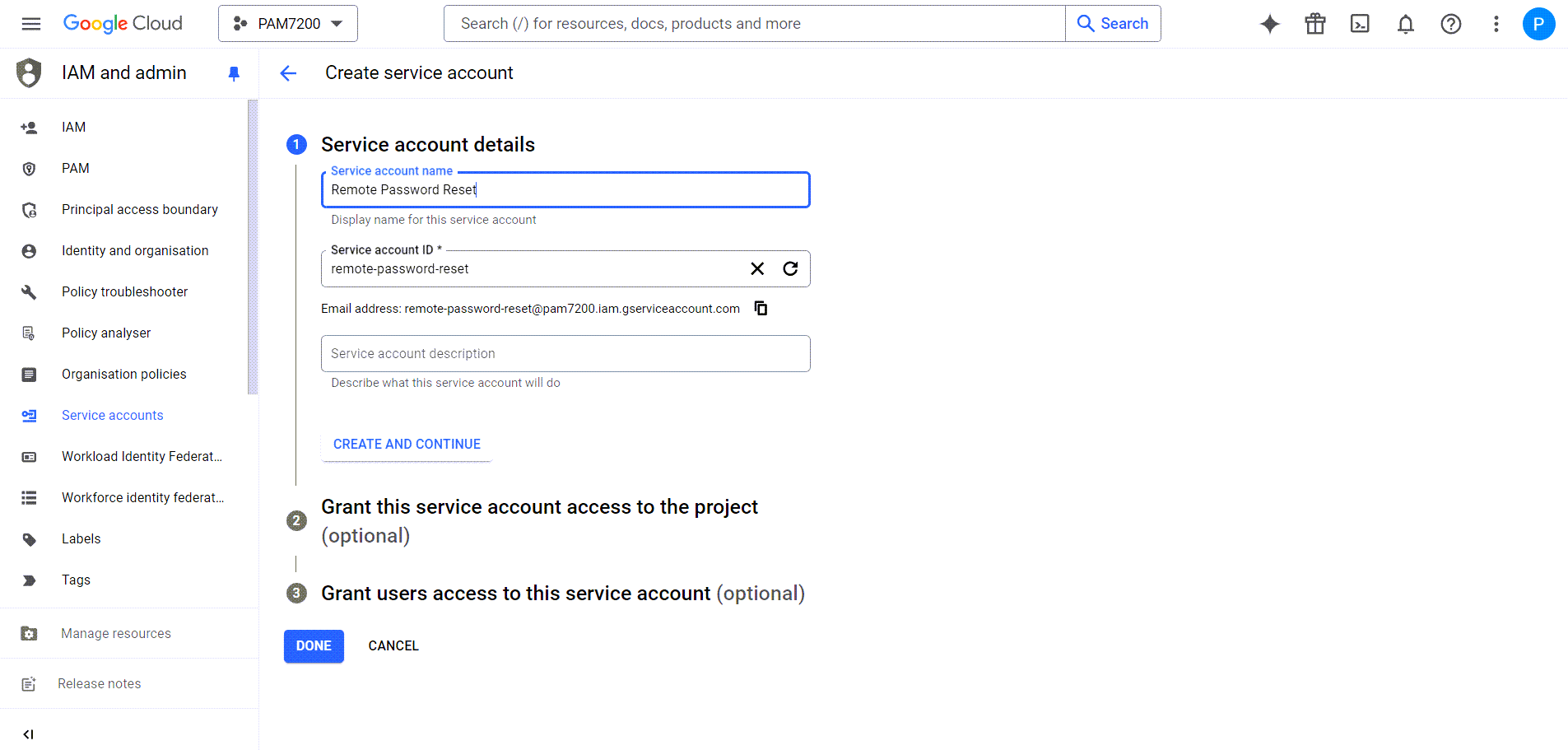Regenerate the service account ID
The height and width of the screenshot is (750, 1568).
[790, 268]
